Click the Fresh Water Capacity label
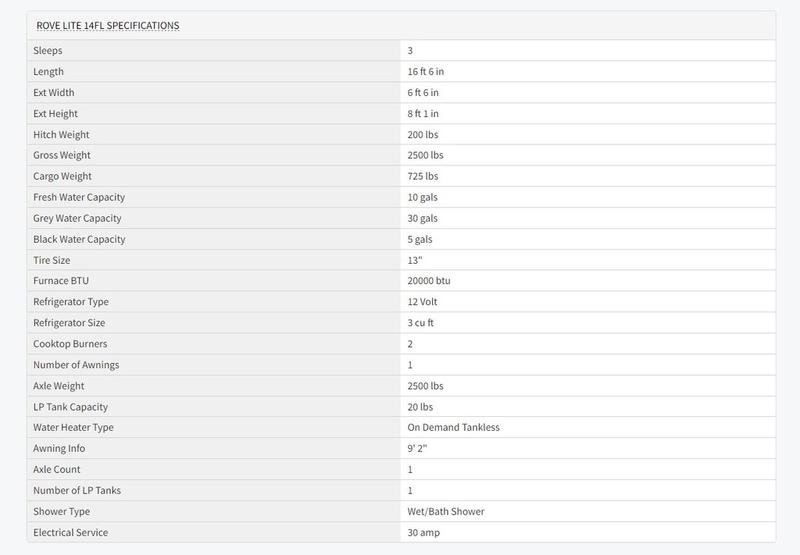Screen dimensions: 800x555 coord(79,197)
